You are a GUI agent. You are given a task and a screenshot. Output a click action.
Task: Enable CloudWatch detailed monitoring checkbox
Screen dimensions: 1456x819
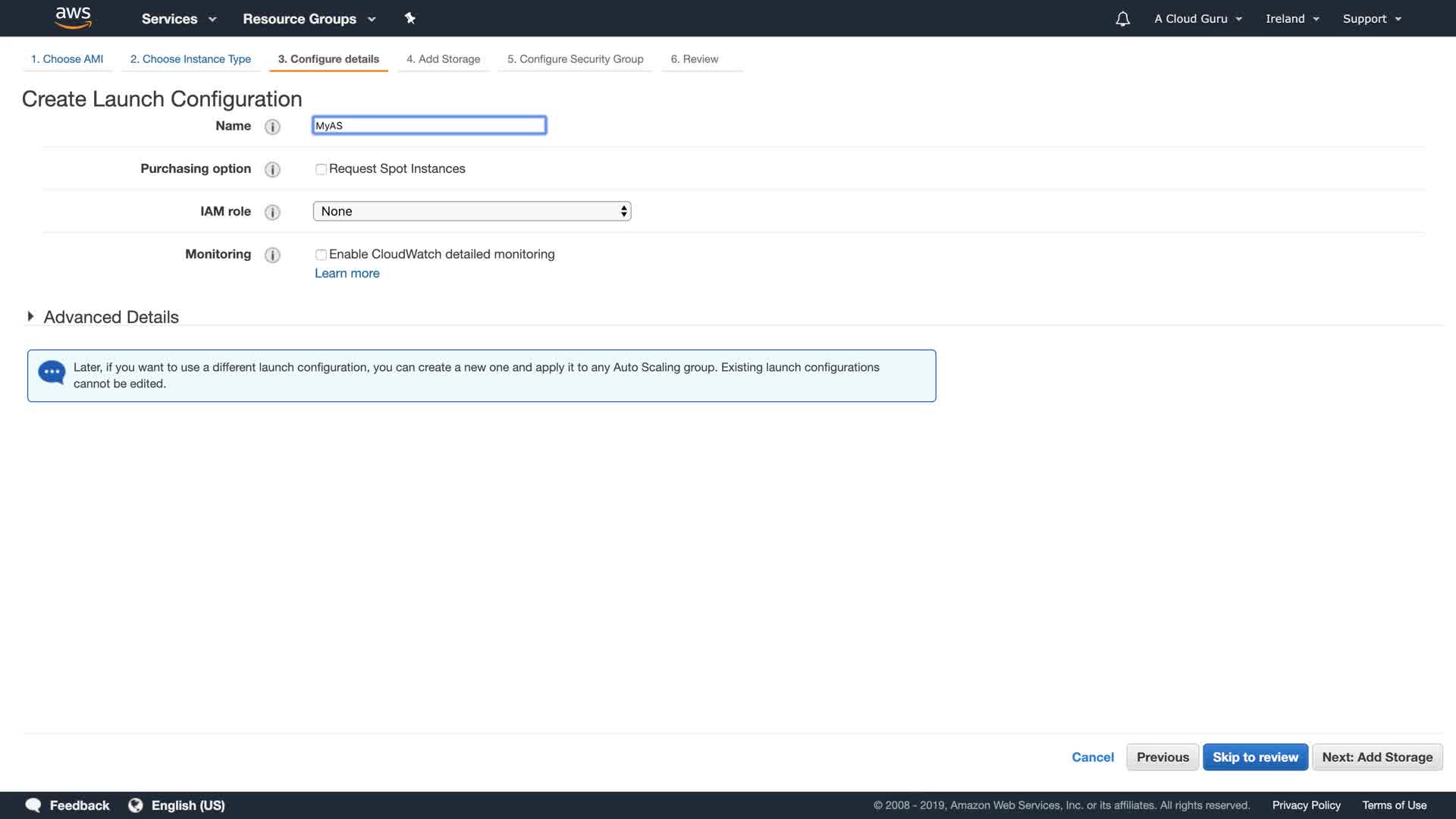[321, 255]
